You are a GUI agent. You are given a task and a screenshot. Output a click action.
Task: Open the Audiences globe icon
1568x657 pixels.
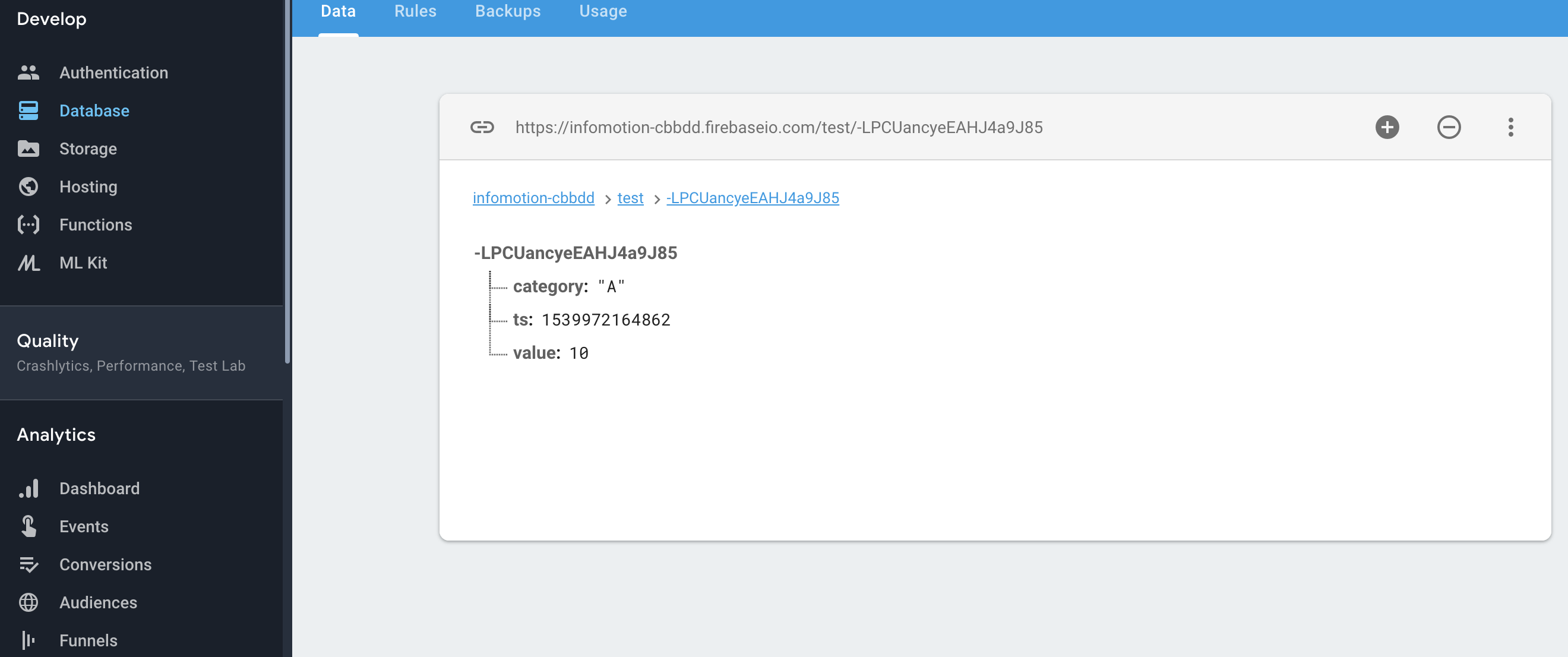point(28,602)
